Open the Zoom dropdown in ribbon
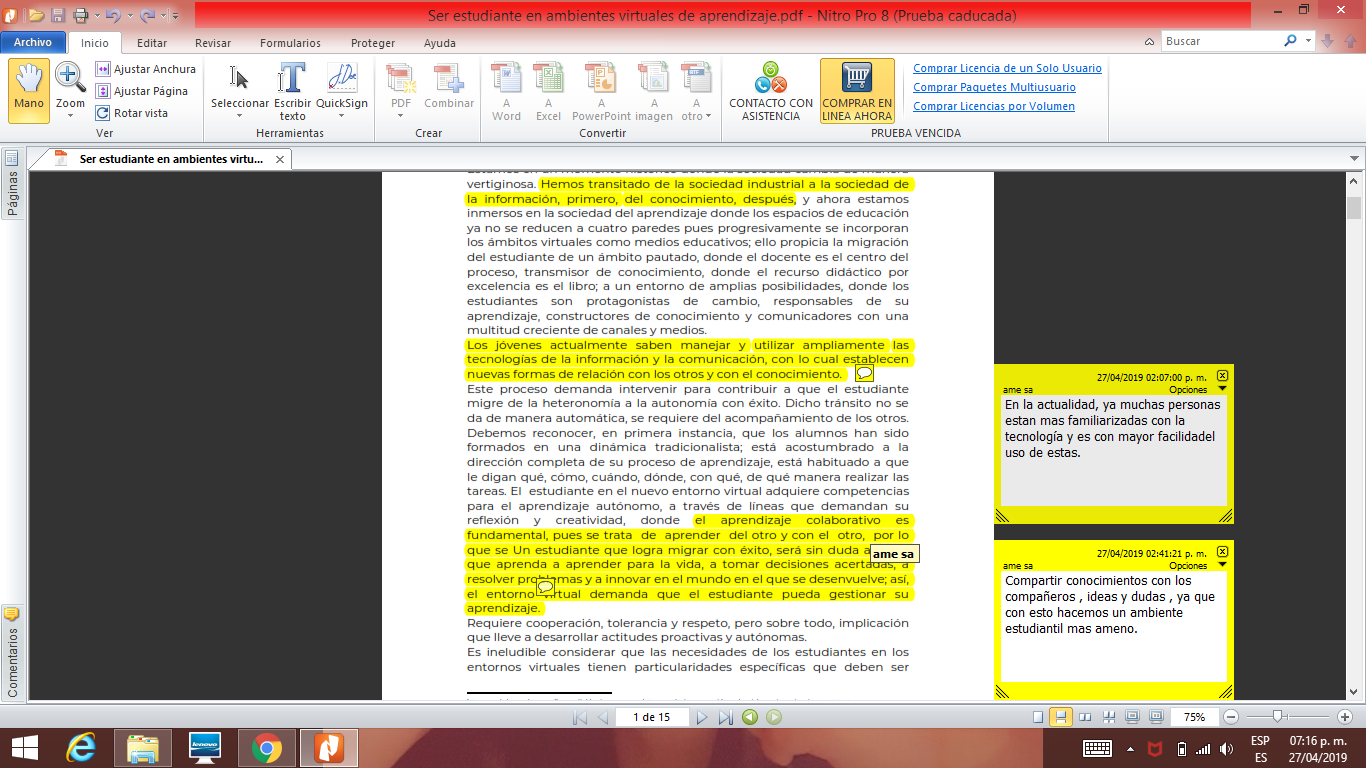The image size is (1366, 768). (70, 115)
